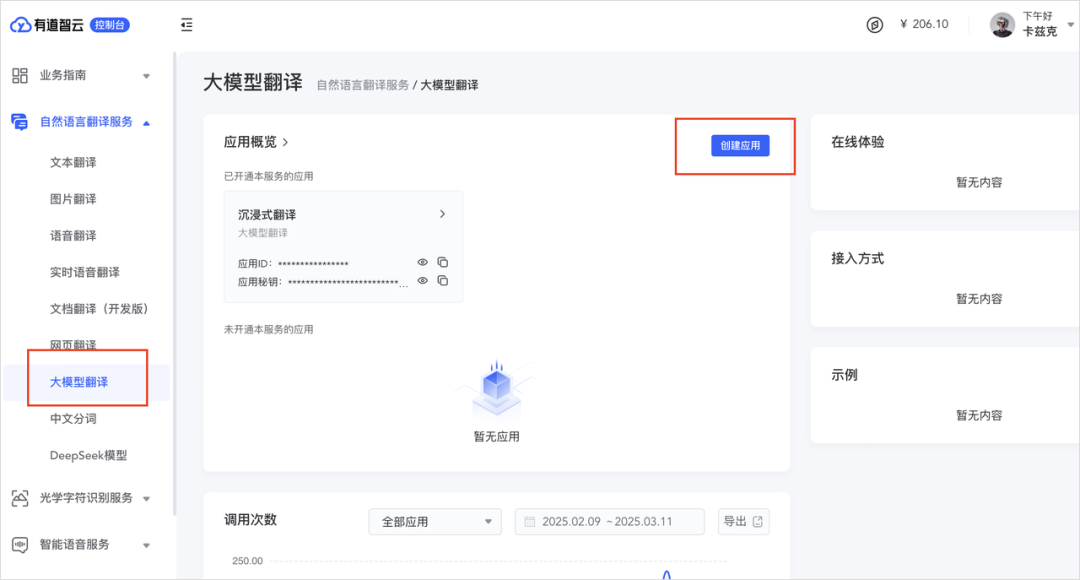Viewport: 1080px width, 580px height.
Task: Open 沉浸式翻译 app details chevron
Action: [442, 214]
